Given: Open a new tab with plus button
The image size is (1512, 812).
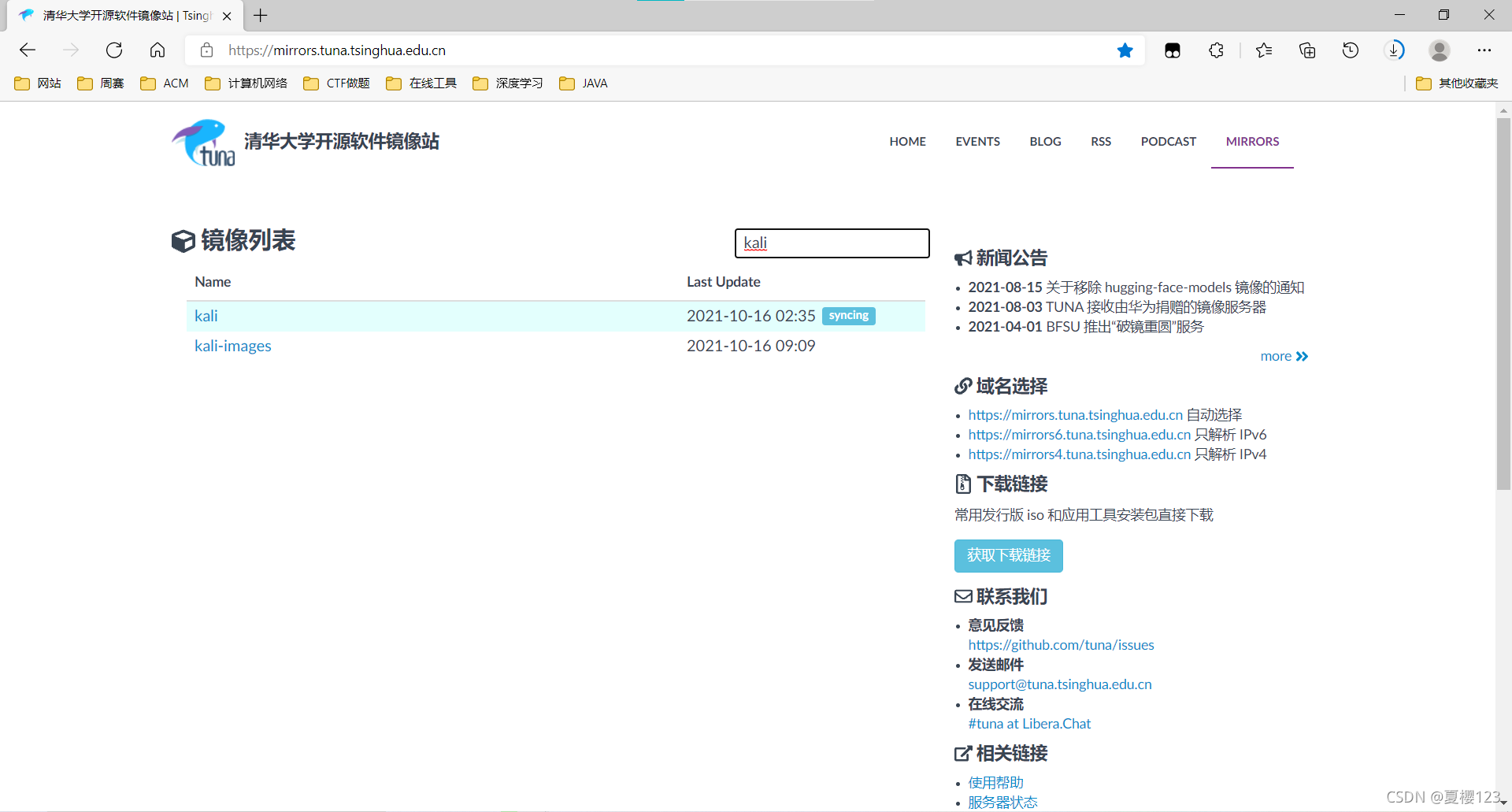Looking at the screenshot, I should [261, 15].
